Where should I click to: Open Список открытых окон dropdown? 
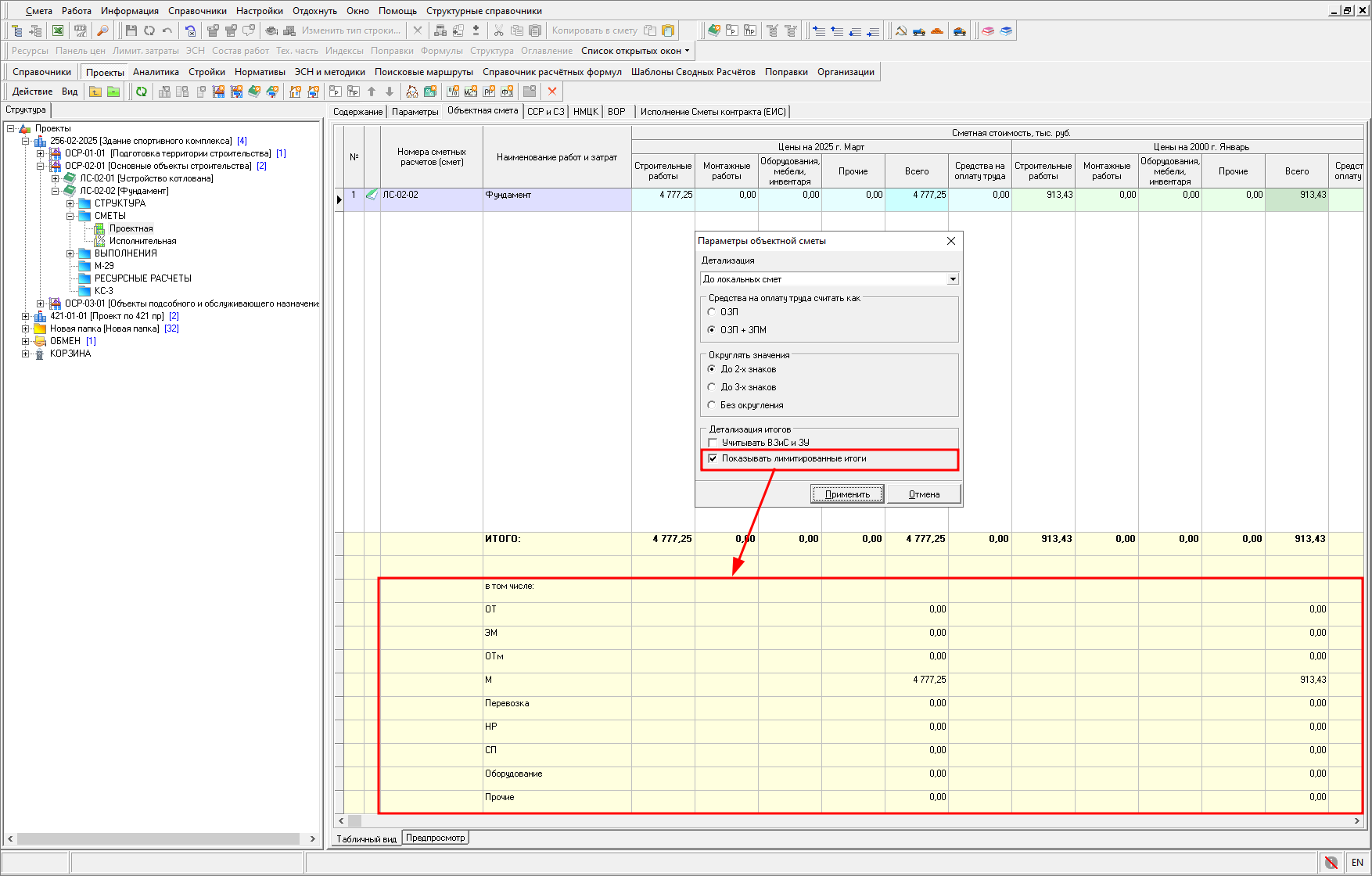[635, 51]
